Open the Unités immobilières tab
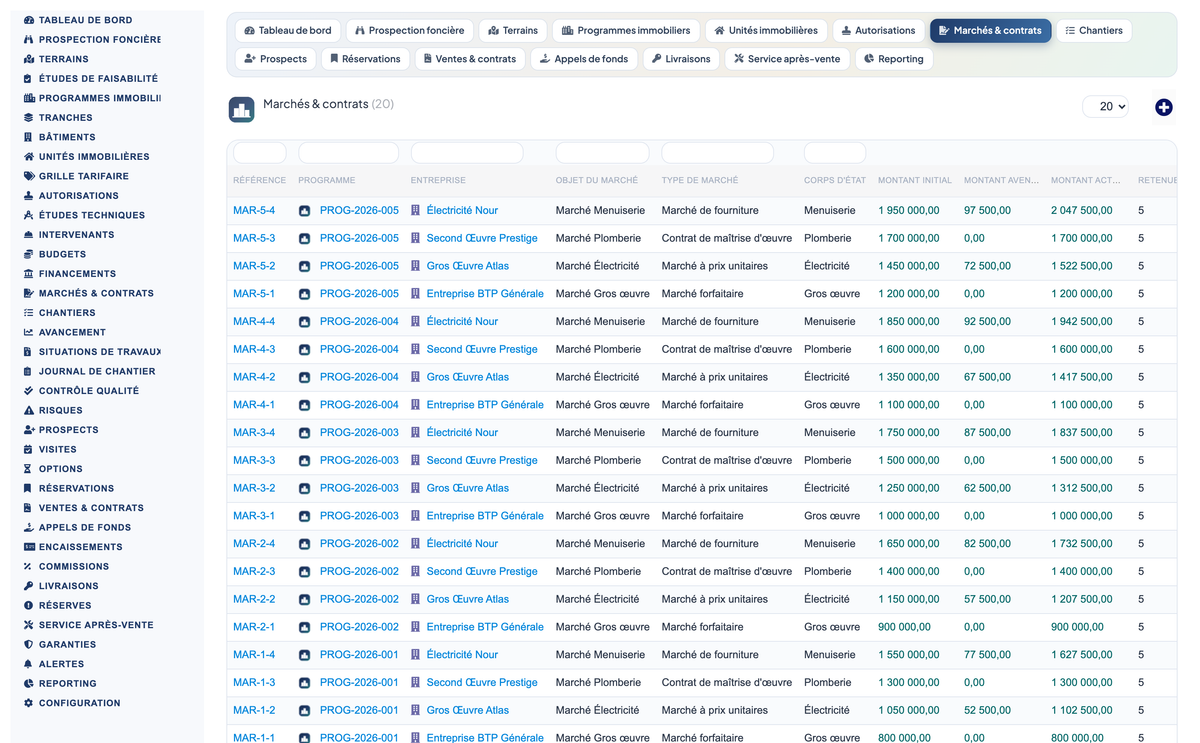 click(767, 31)
